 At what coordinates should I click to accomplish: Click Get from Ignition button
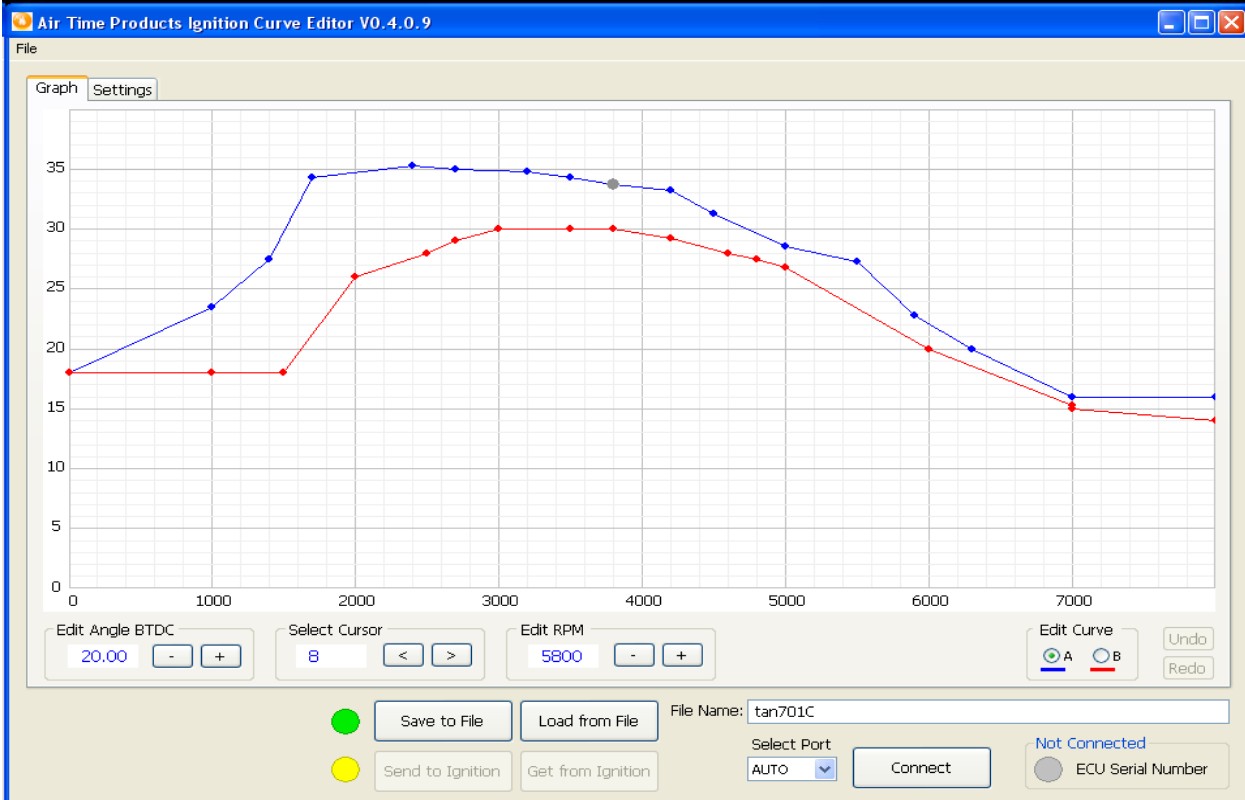pyautogui.click(x=589, y=771)
